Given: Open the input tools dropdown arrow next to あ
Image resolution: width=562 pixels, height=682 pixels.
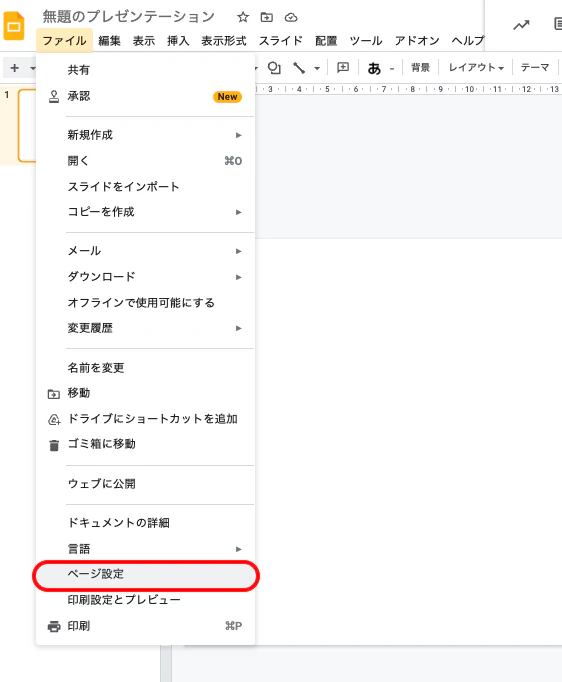Looking at the screenshot, I should pos(392,69).
